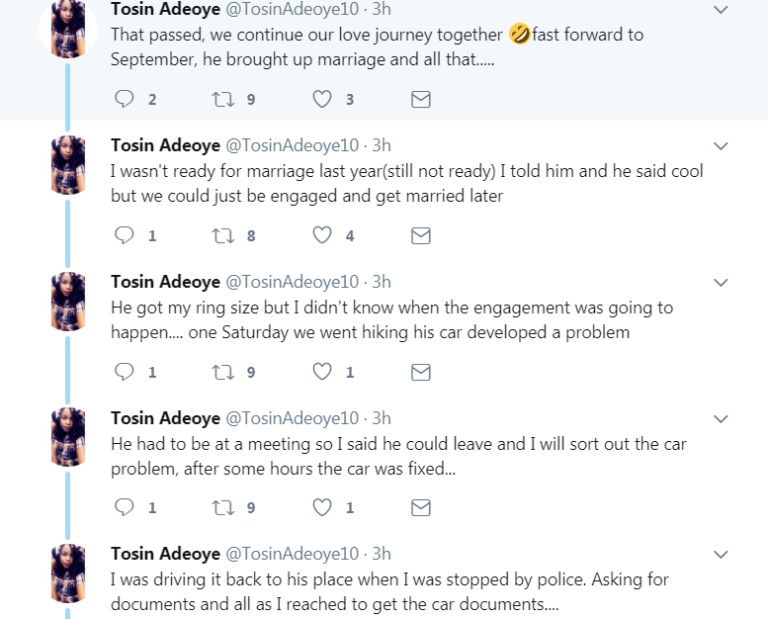Open Tosin Adeoye's name on the ring size tweet

[x=166, y=282]
